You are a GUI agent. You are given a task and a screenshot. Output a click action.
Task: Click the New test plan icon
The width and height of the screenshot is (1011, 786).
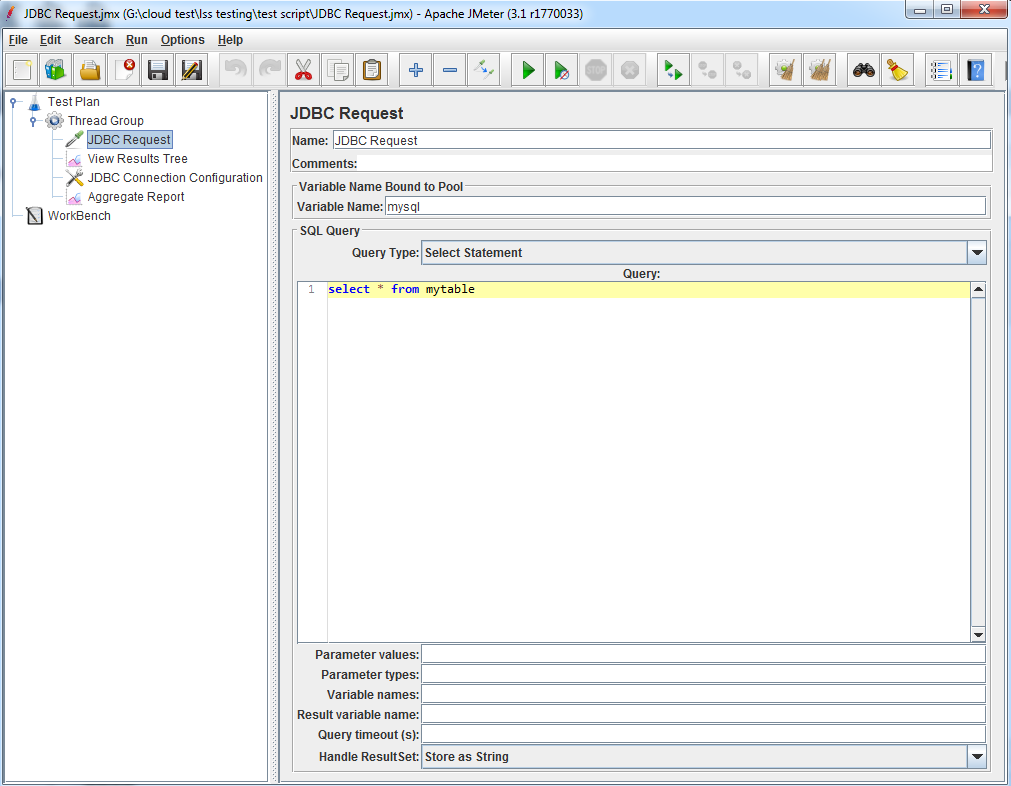(21, 70)
